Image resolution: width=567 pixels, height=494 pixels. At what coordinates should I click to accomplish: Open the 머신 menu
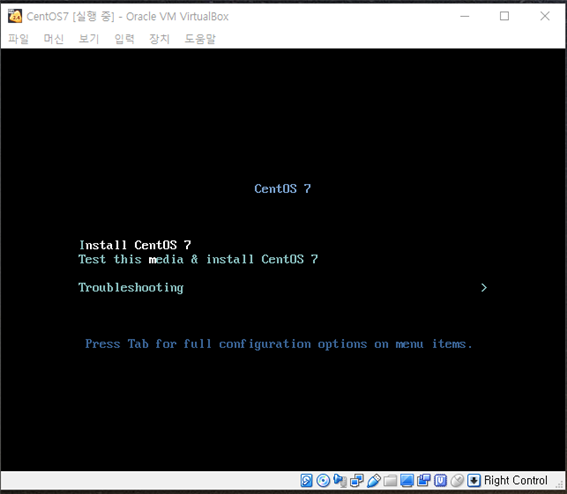coord(54,38)
